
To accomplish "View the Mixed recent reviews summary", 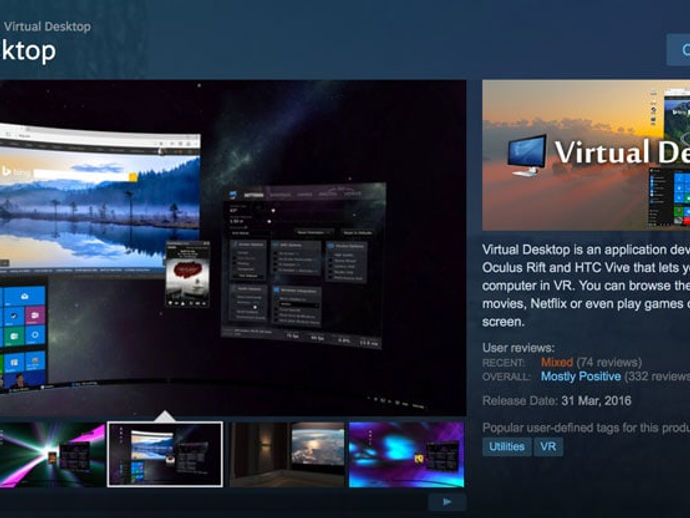I will [557, 362].
